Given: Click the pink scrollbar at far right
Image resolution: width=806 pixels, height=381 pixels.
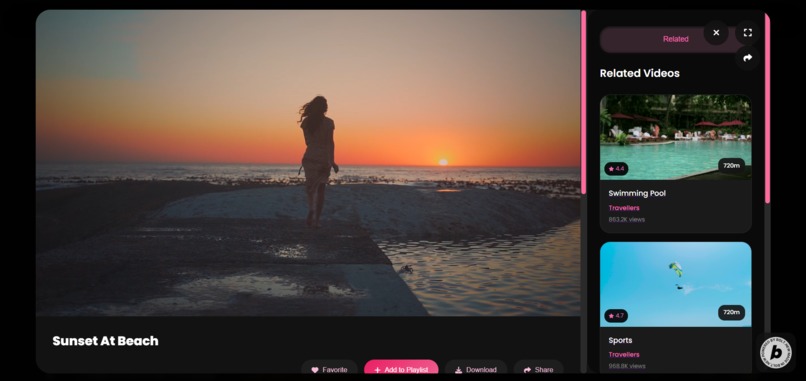Looking at the screenshot, I should [767, 108].
